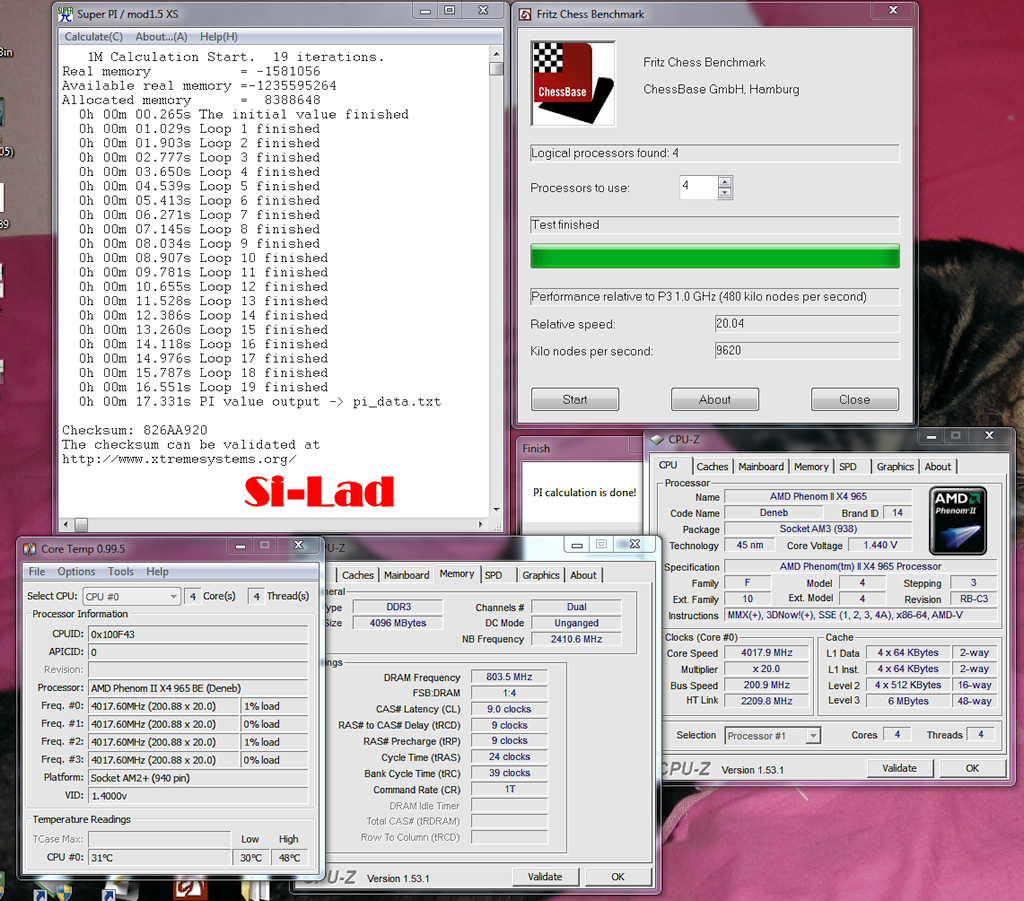Open the Help menu in Core Temp
1024x901 pixels.
[x=157, y=571]
